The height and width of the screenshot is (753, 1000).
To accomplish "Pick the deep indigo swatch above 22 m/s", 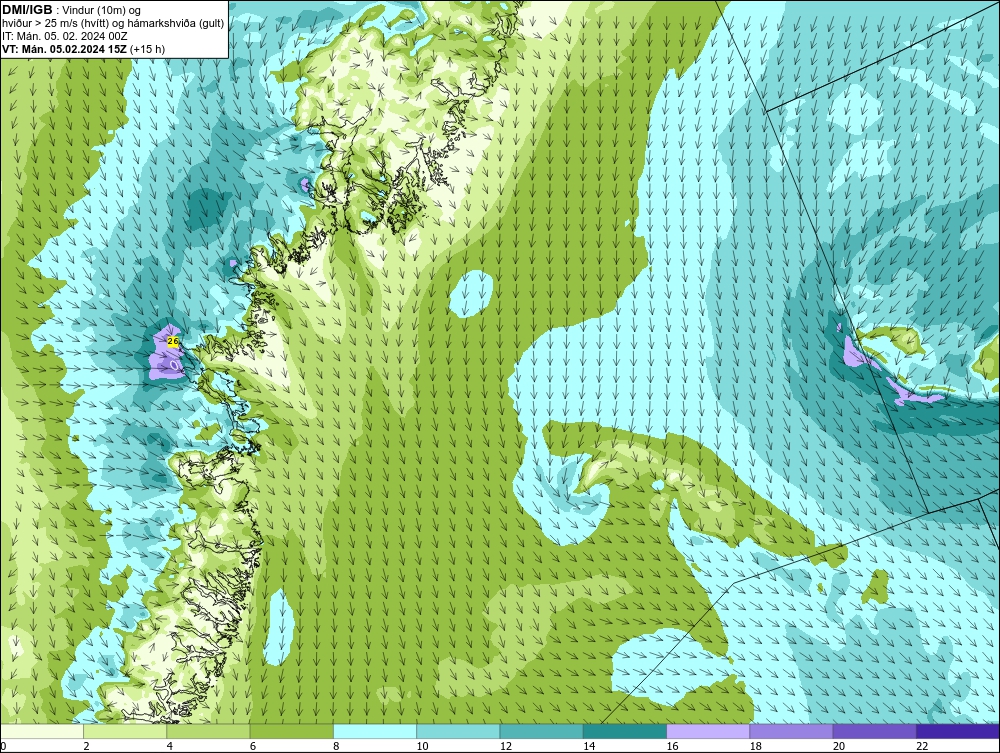I will point(958,731).
